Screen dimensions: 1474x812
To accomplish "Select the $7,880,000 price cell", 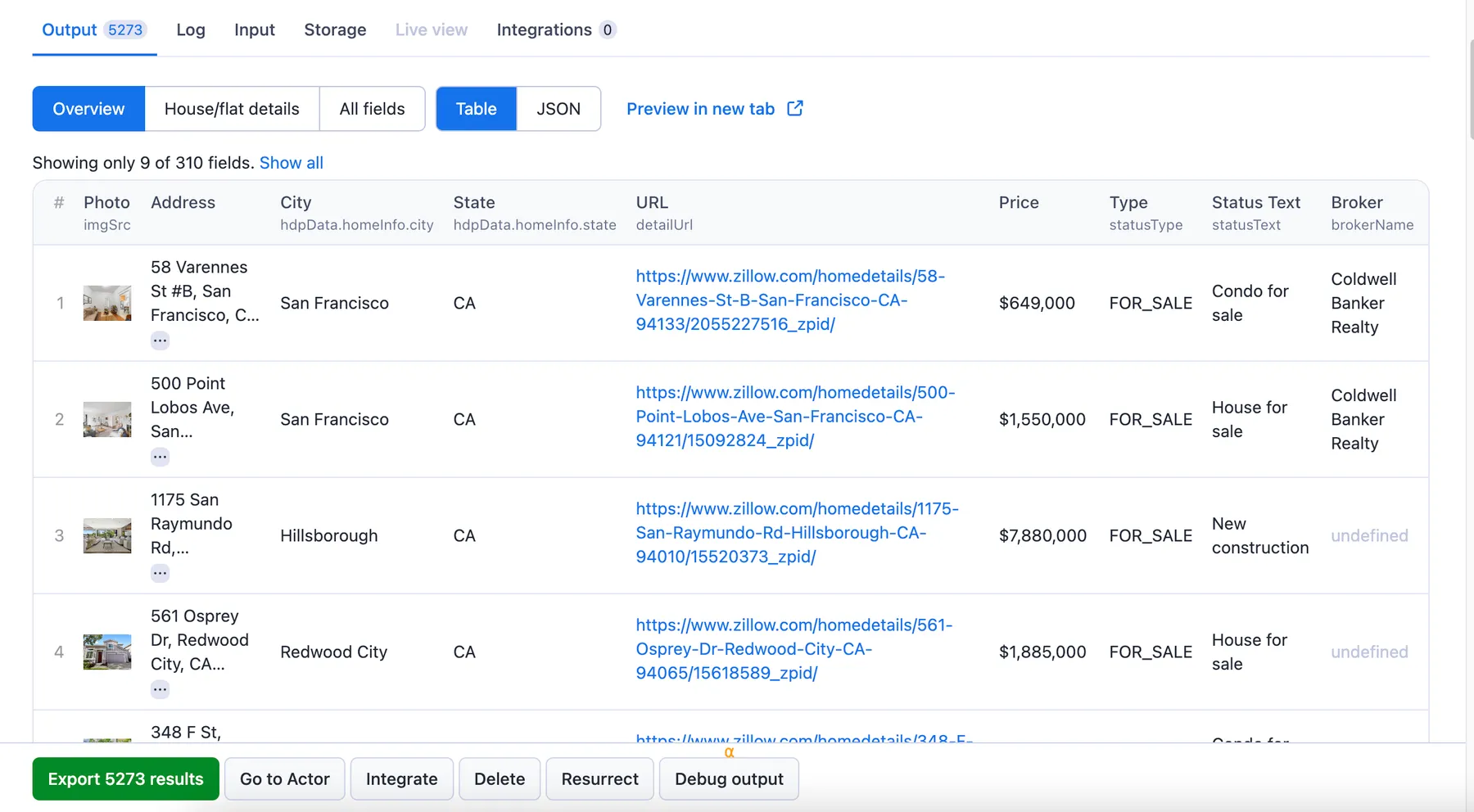I will click(x=1043, y=535).
